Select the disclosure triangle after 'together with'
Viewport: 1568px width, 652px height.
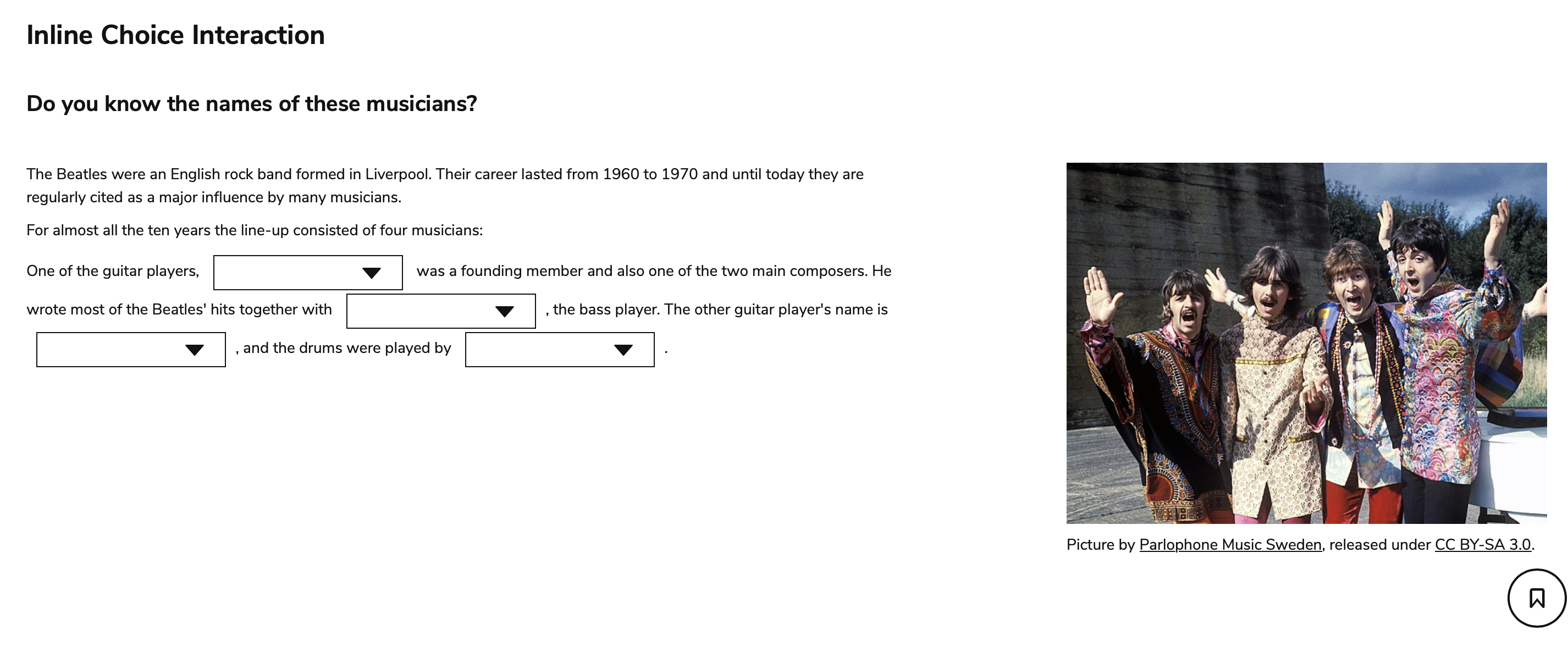505,311
